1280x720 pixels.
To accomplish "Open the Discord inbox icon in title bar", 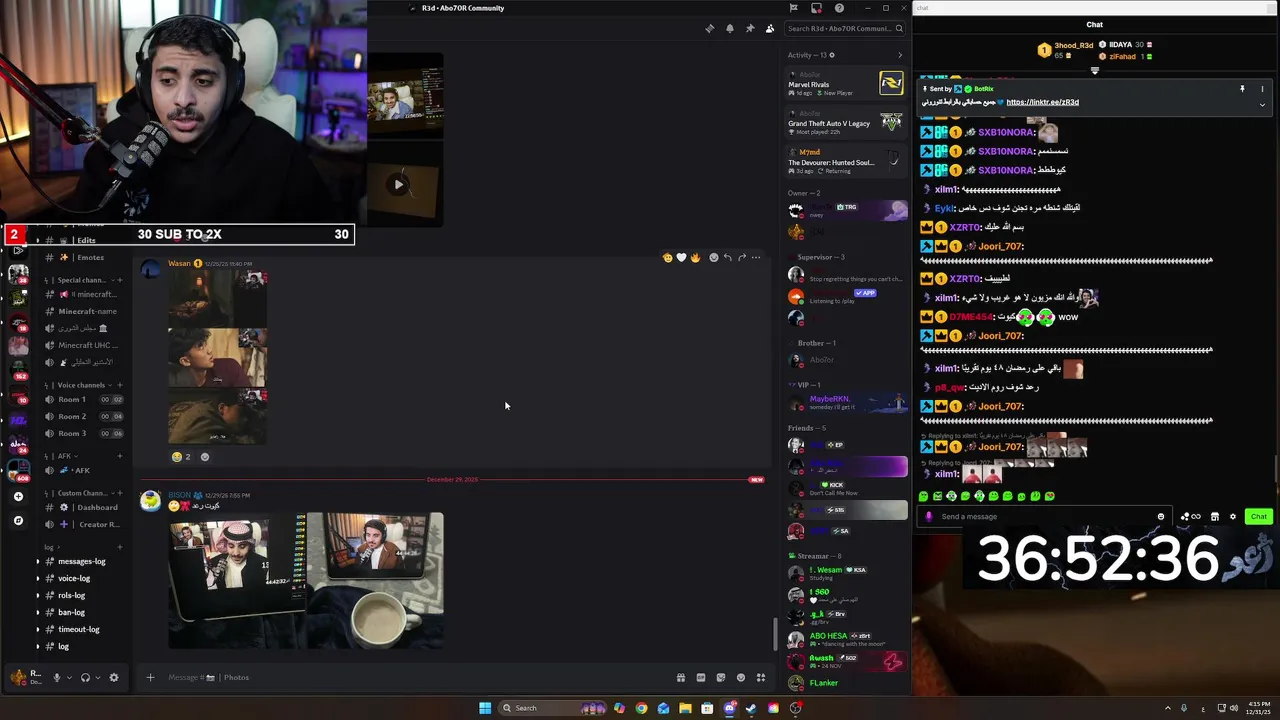I will [816, 8].
